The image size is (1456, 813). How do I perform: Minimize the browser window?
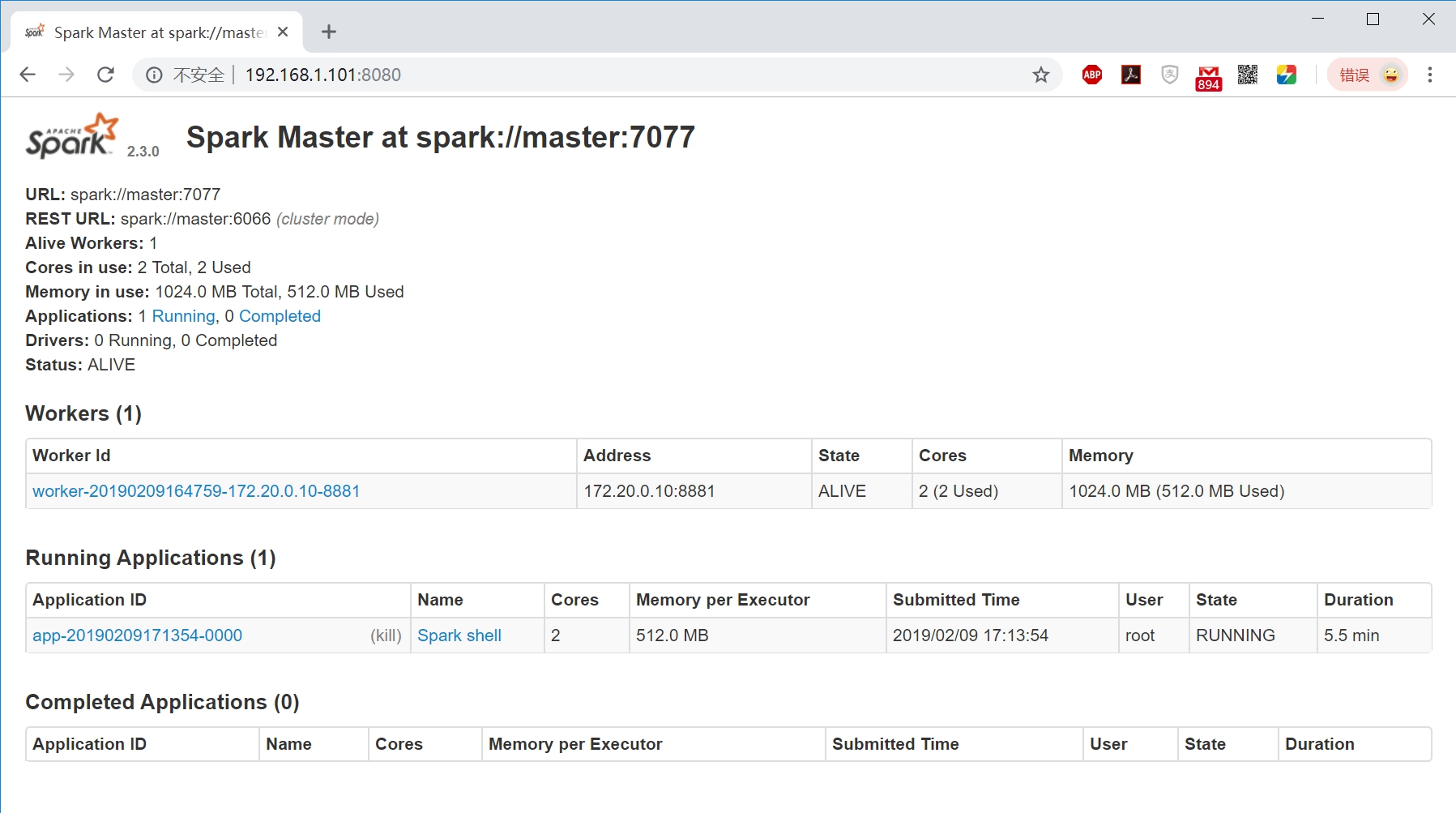[1318, 19]
